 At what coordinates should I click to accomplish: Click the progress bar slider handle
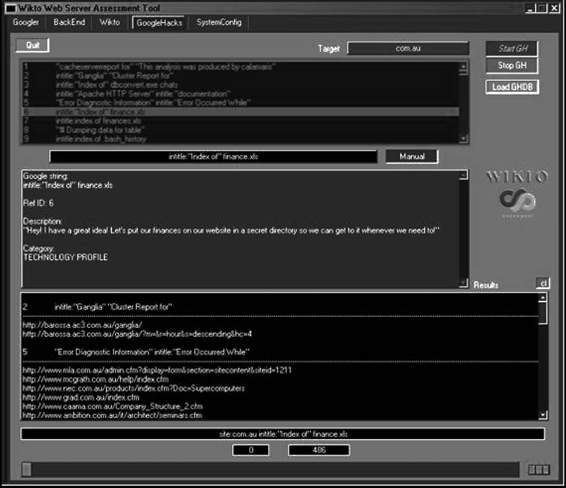[27, 470]
